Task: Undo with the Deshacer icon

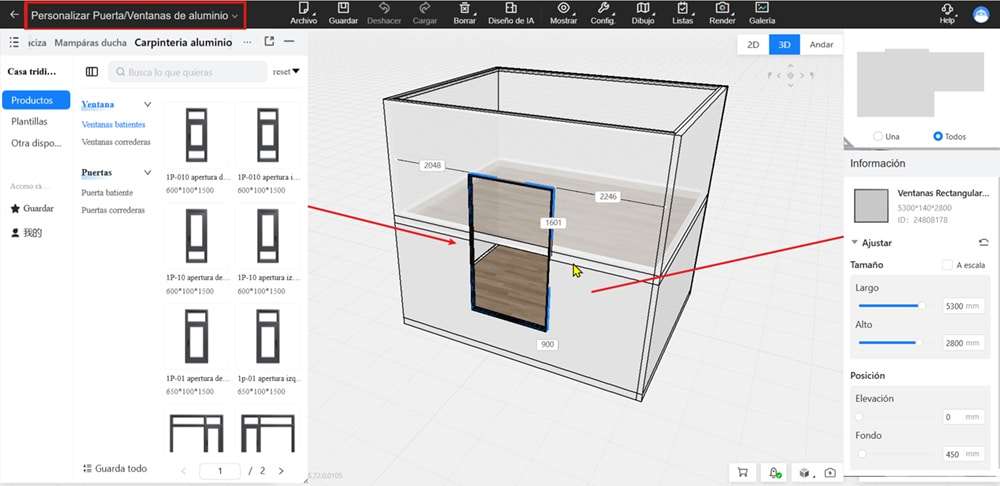Action: [384, 14]
